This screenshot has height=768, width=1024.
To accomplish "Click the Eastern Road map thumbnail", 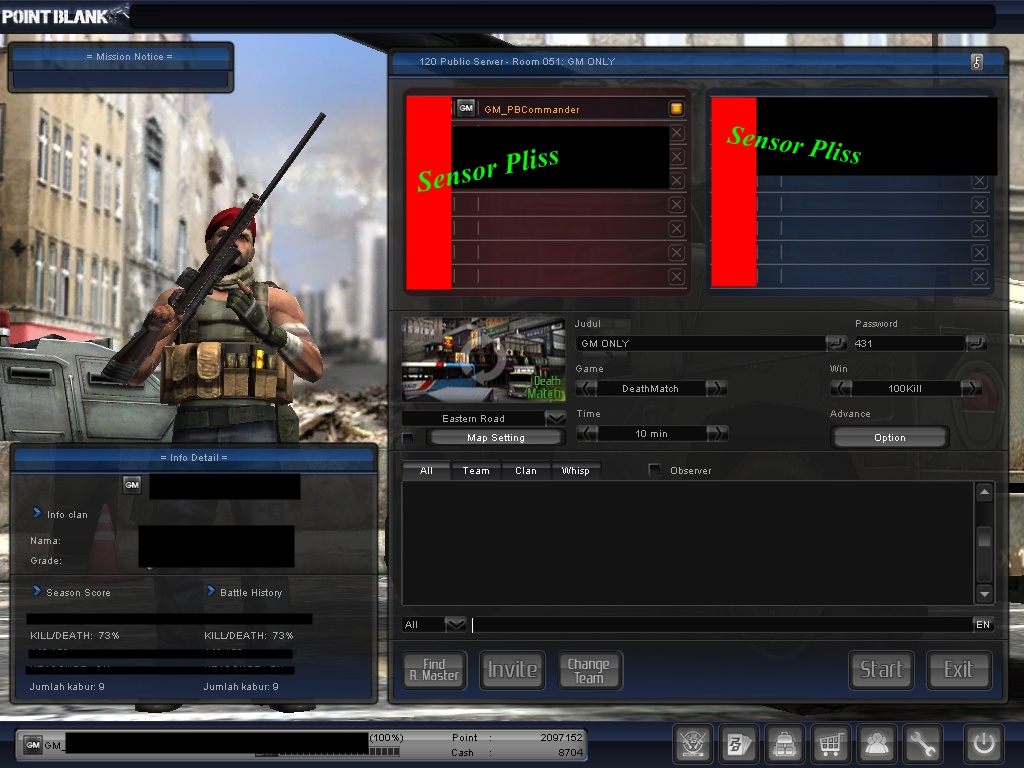I will point(483,360).
